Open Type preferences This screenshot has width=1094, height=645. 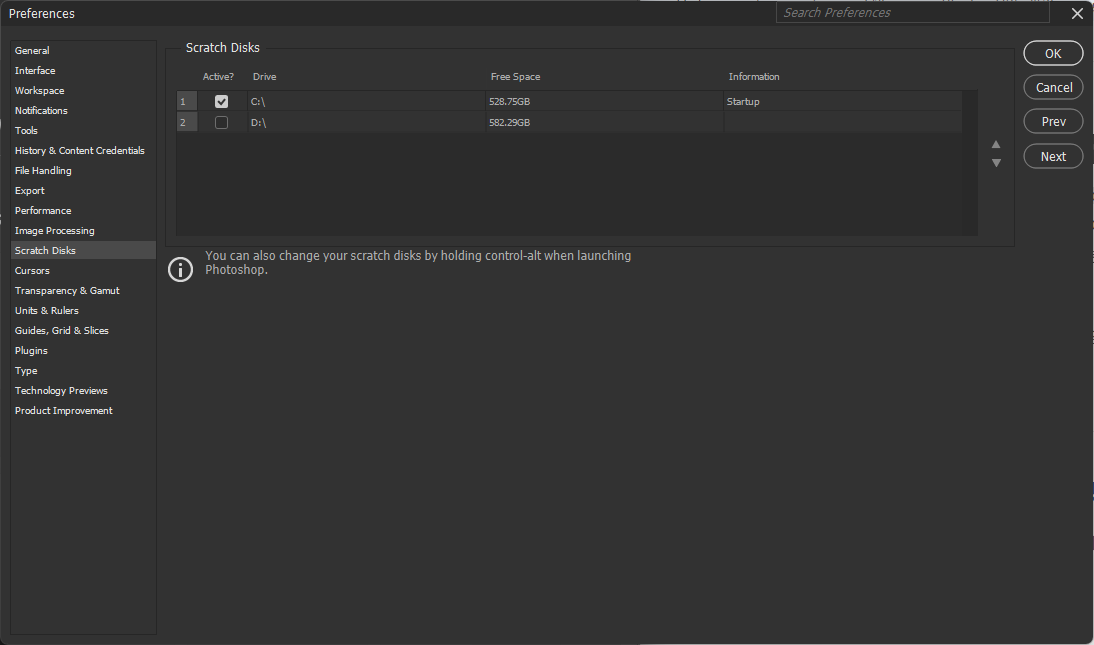pos(27,371)
